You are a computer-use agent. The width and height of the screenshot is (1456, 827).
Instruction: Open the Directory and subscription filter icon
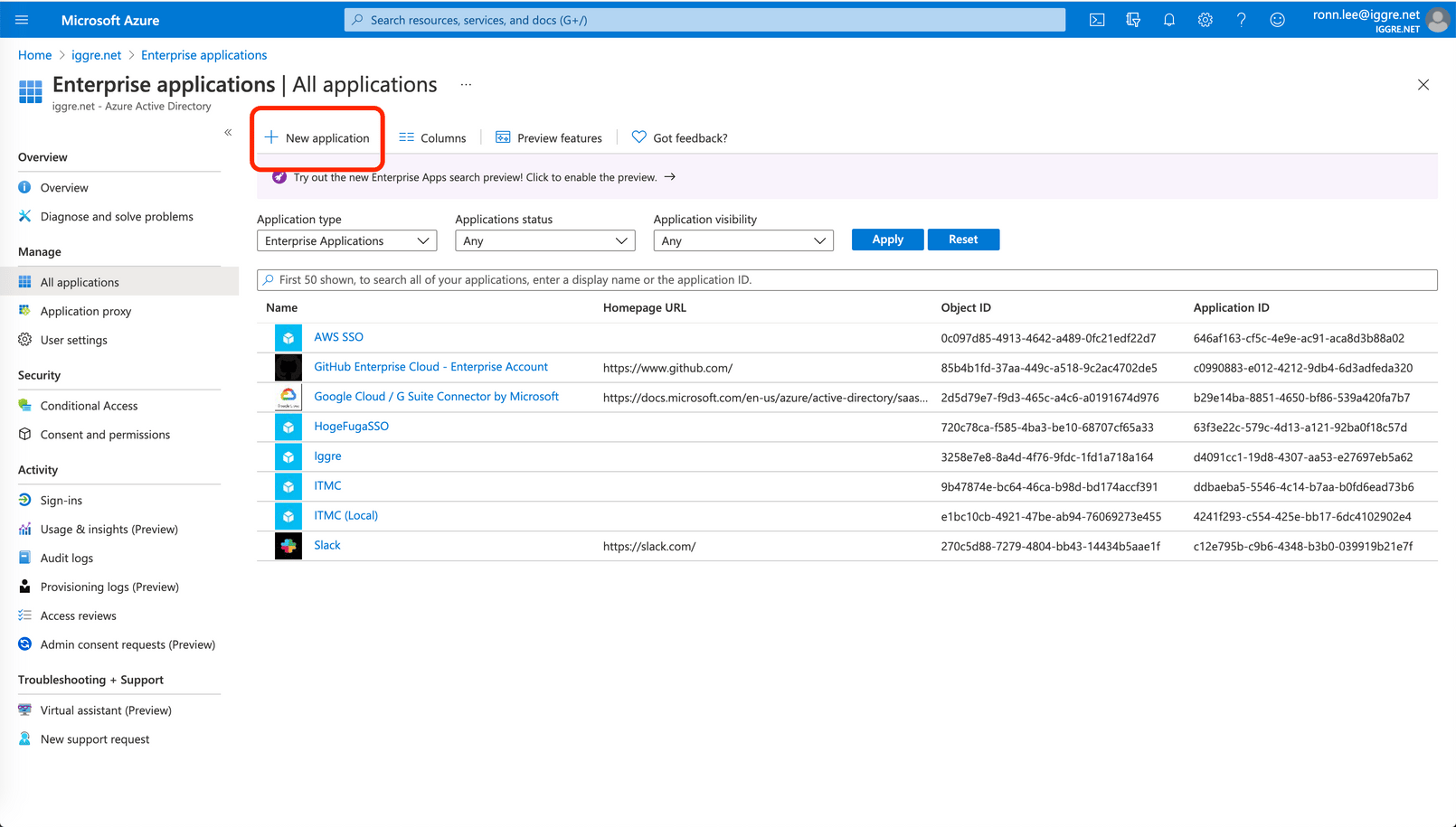tap(1133, 20)
